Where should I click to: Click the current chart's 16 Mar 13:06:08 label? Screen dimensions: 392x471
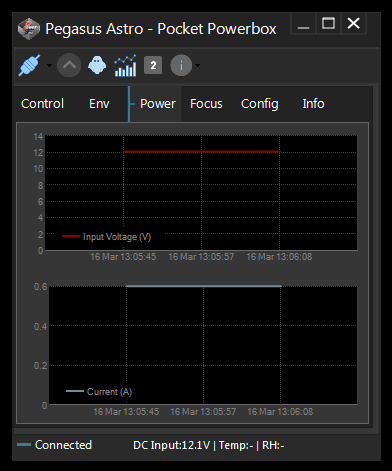pos(280,412)
